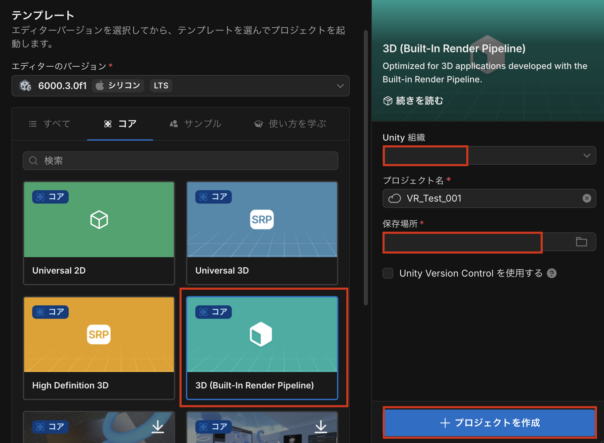Screen dimensions: 604x443
Task: Click help icon beside Unity Version Control
Action: 552,273
